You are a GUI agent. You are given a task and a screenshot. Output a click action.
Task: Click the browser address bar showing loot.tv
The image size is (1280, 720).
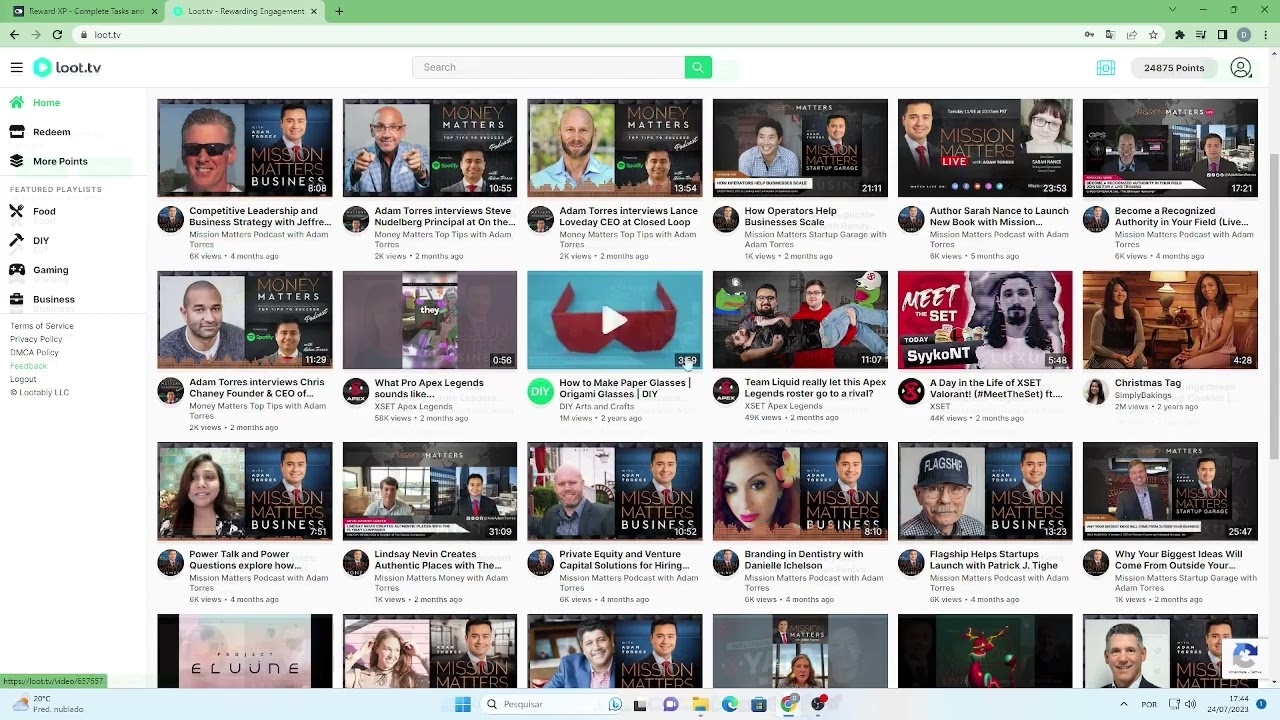click(x=580, y=34)
